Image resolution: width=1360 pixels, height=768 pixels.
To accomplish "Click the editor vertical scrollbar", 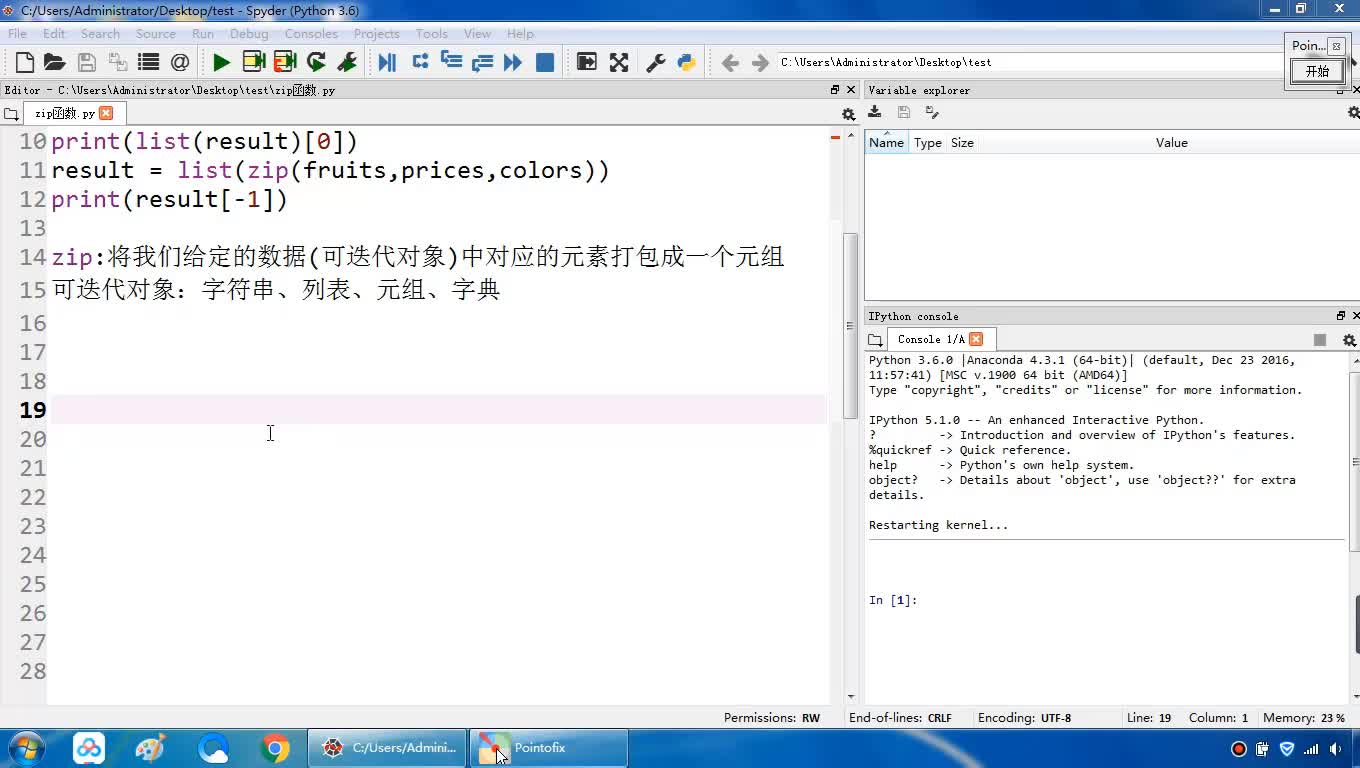I will coord(850,325).
